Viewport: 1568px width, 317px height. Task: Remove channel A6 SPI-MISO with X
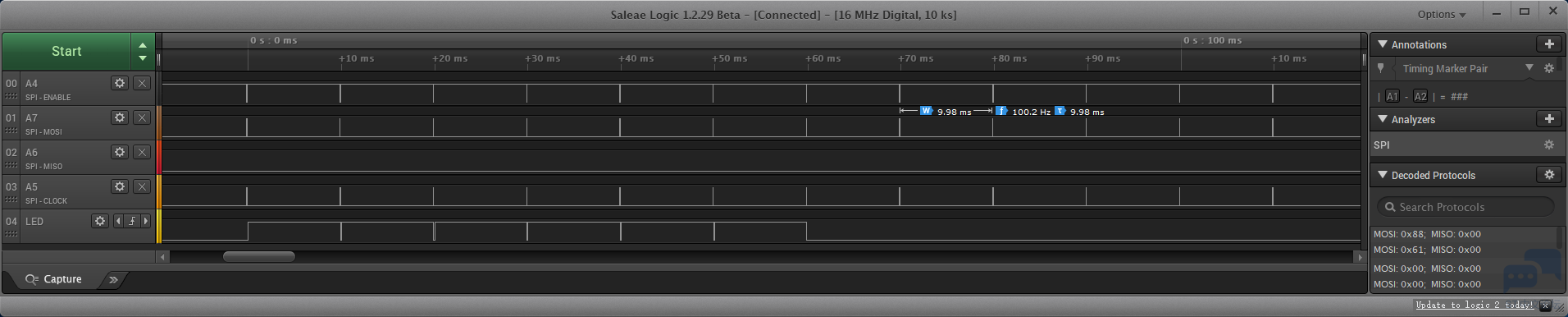[x=142, y=152]
